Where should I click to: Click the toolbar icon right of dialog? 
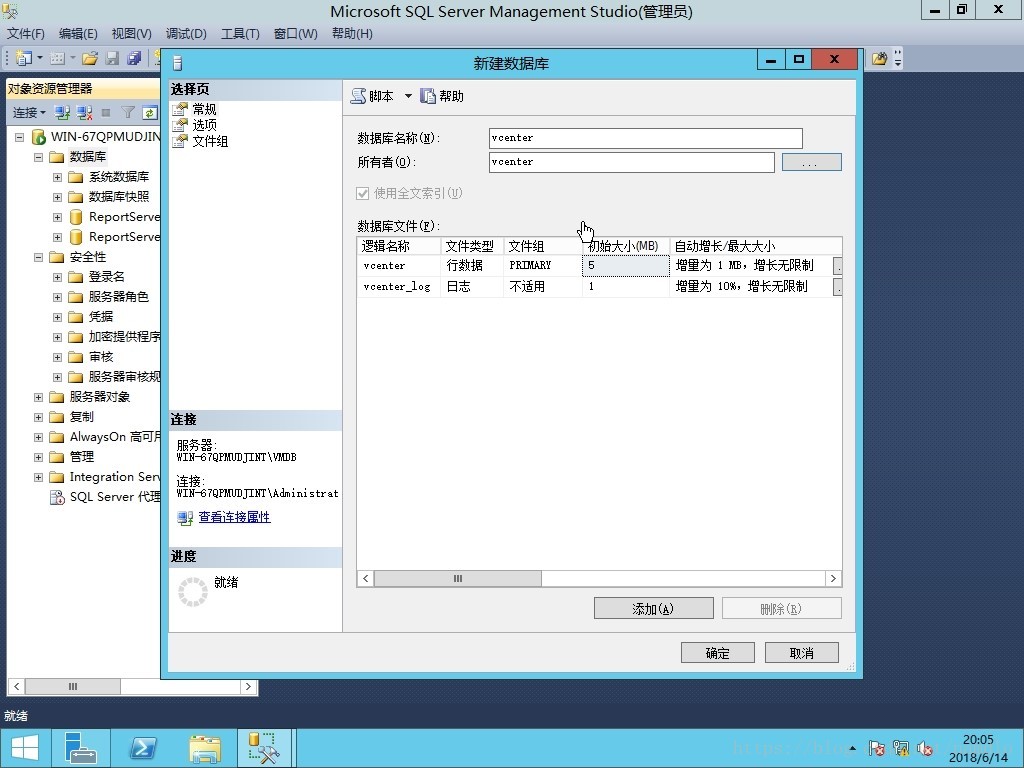(880, 59)
